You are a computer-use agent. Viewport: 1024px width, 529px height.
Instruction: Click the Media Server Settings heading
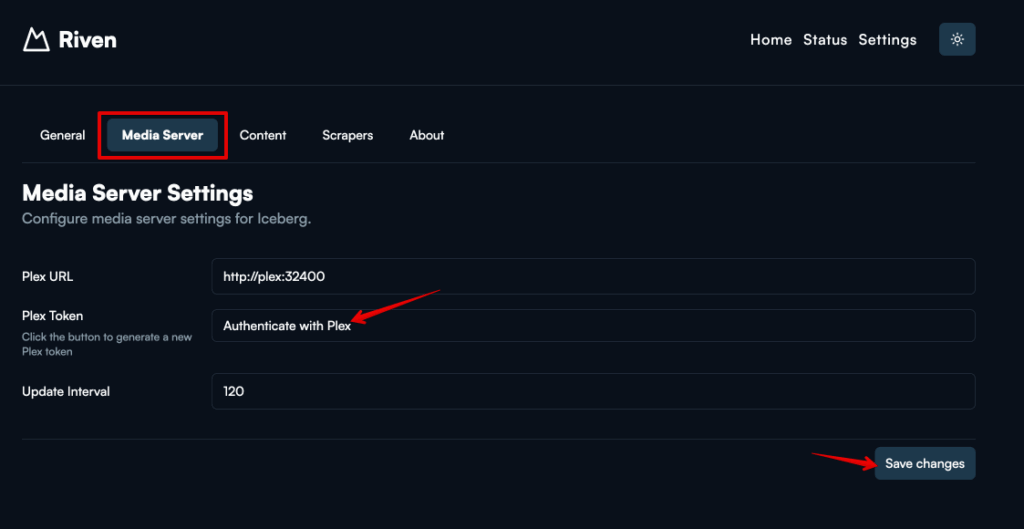point(138,193)
